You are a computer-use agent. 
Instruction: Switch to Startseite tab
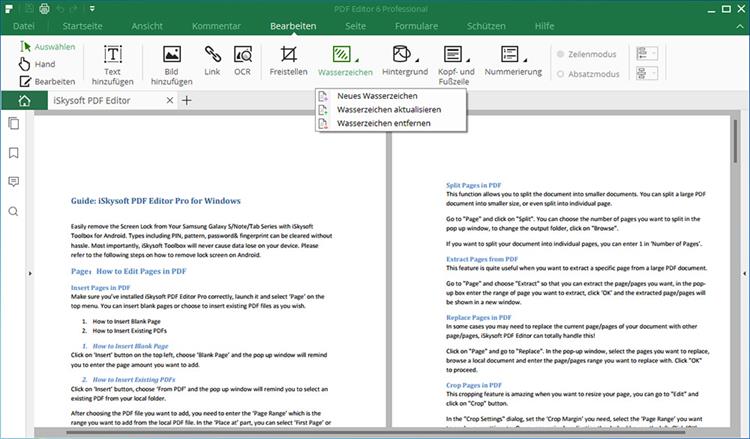pos(82,26)
